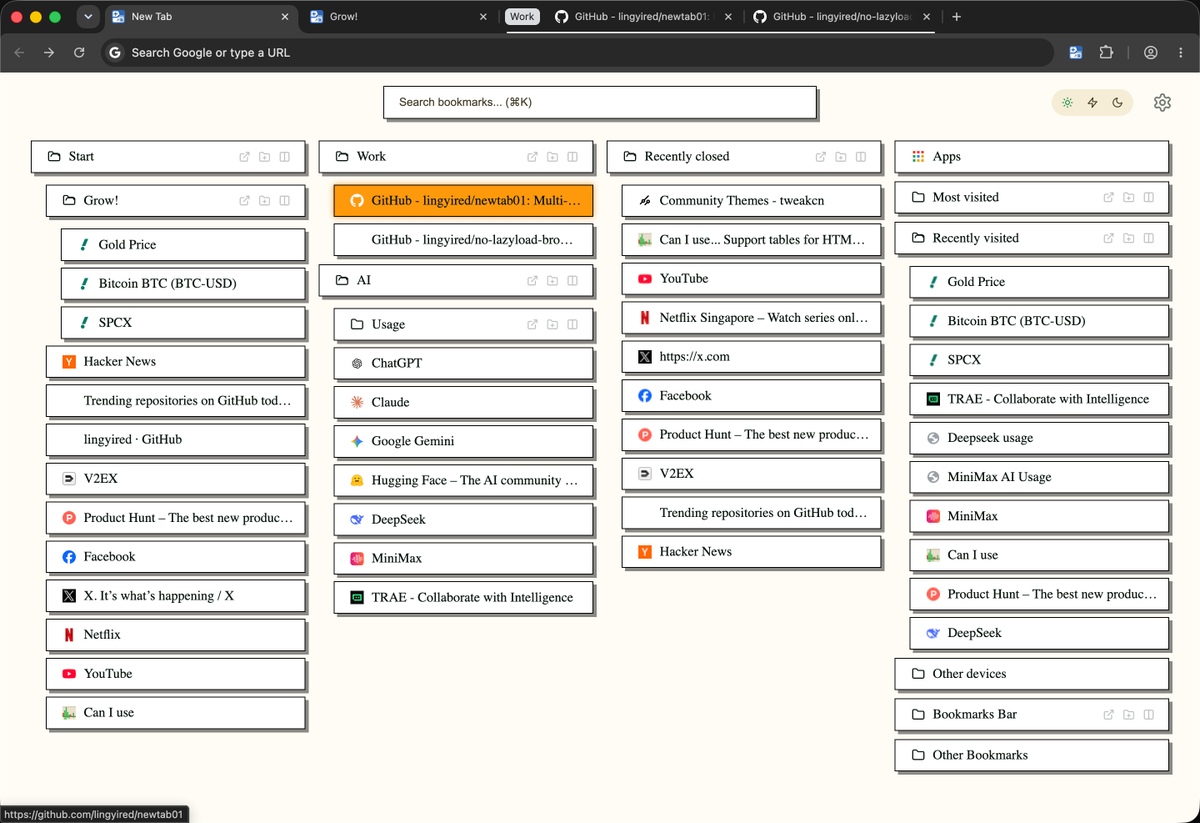This screenshot has height=823, width=1200.
Task: Click the folder-plus icon on Recently visited
Action: (1129, 239)
